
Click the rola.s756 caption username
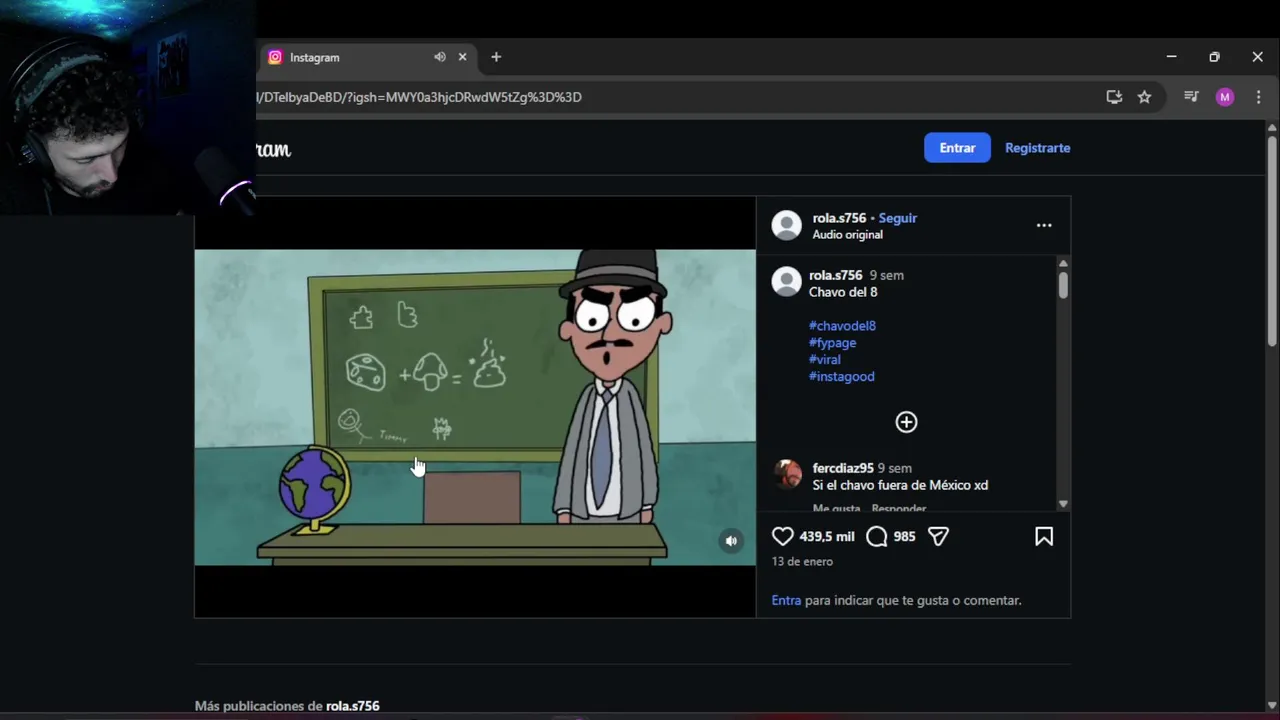[835, 275]
